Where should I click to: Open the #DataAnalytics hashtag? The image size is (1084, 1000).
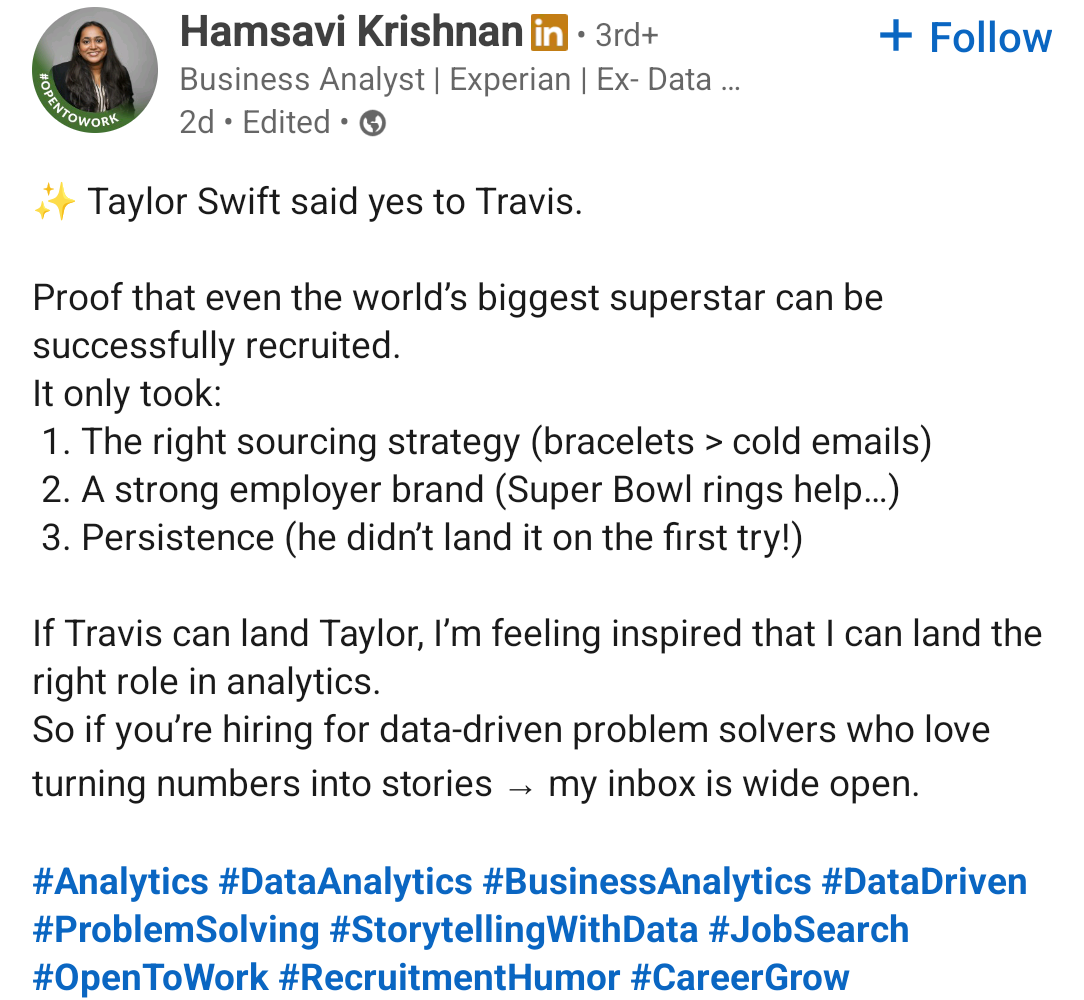coord(345,882)
